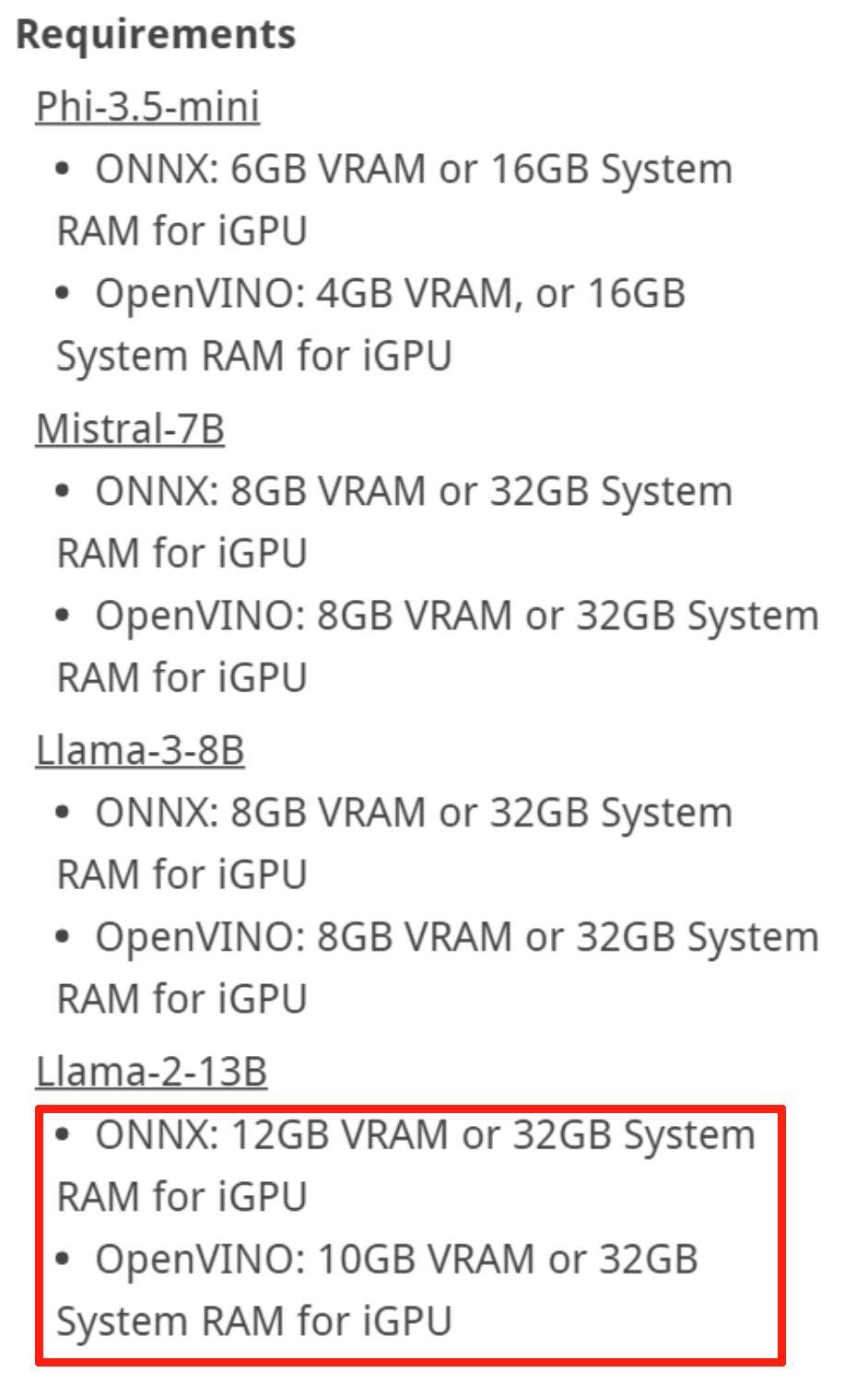This screenshot has height=1384, width=868.
Task: Click the Phi-3.5-mini underlined heading
Action: (147, 106)
